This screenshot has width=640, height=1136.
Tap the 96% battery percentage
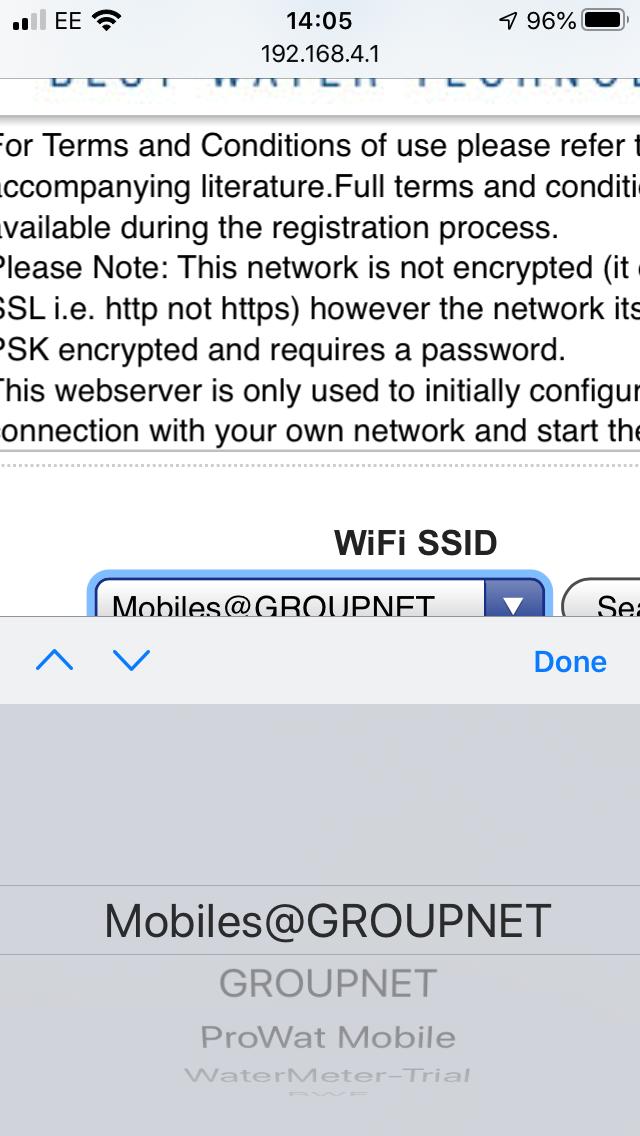pyautogui.click(x=551, y=22)
